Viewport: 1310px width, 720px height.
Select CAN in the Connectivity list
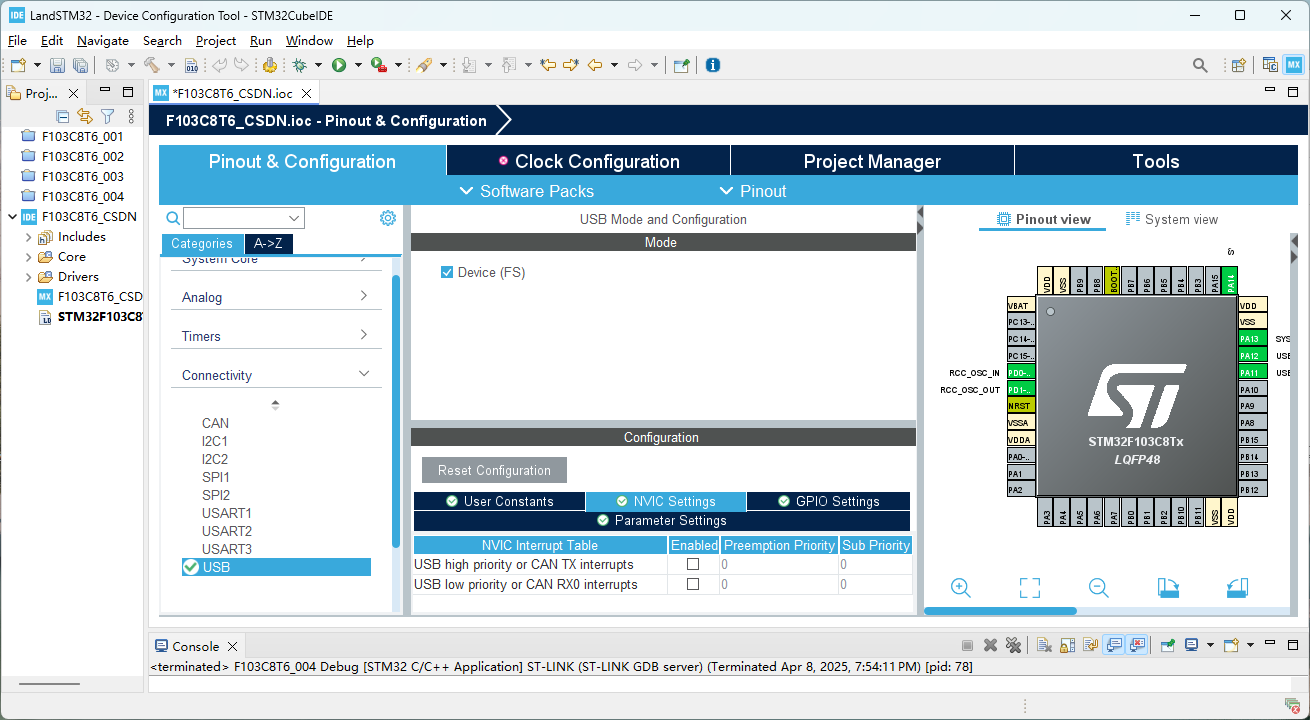215,423
